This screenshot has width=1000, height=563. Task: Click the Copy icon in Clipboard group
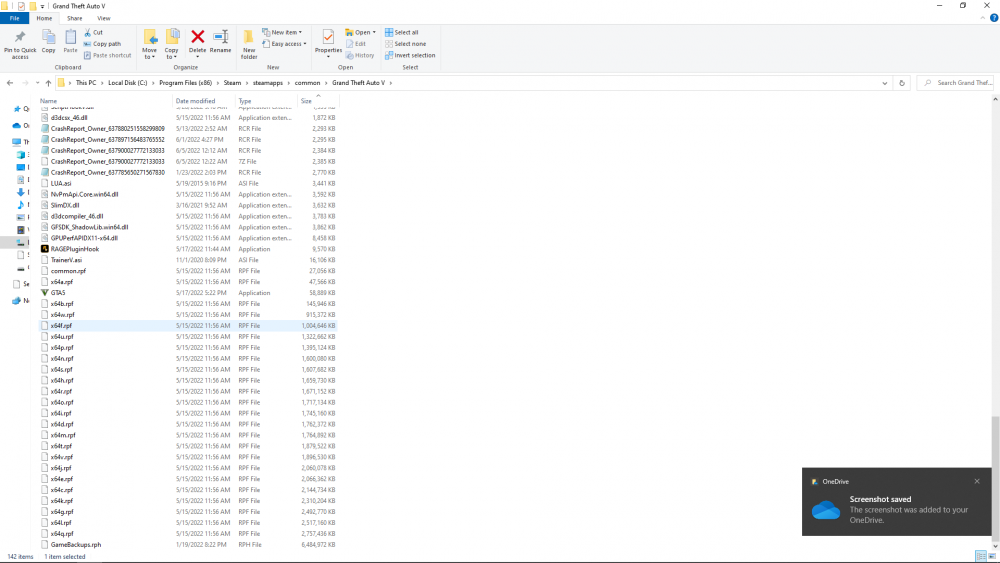tap(48, 39)
